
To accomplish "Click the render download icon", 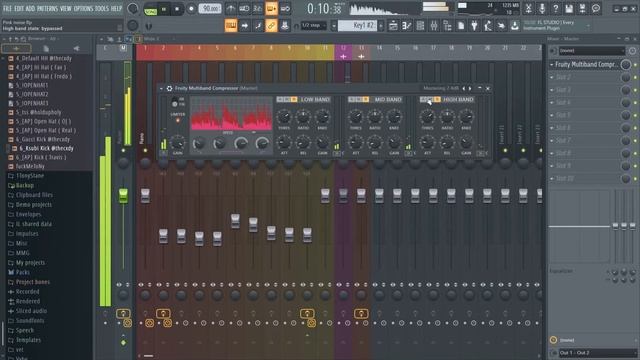I will pos(515,26).
